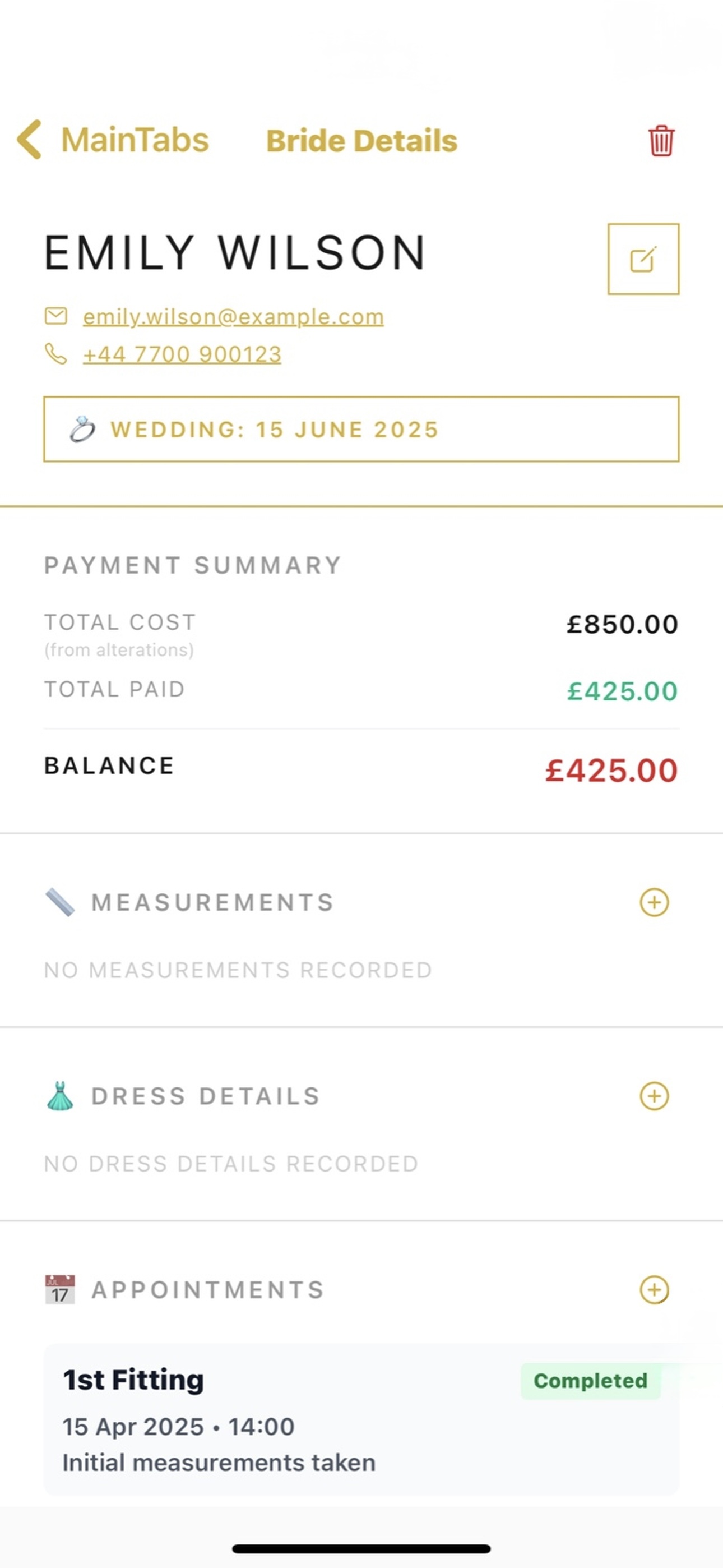Image resolution: width=723 pixels, height=1568 pixels.
Task: Go back to MainTabs
Action: (x=135, y=140)
